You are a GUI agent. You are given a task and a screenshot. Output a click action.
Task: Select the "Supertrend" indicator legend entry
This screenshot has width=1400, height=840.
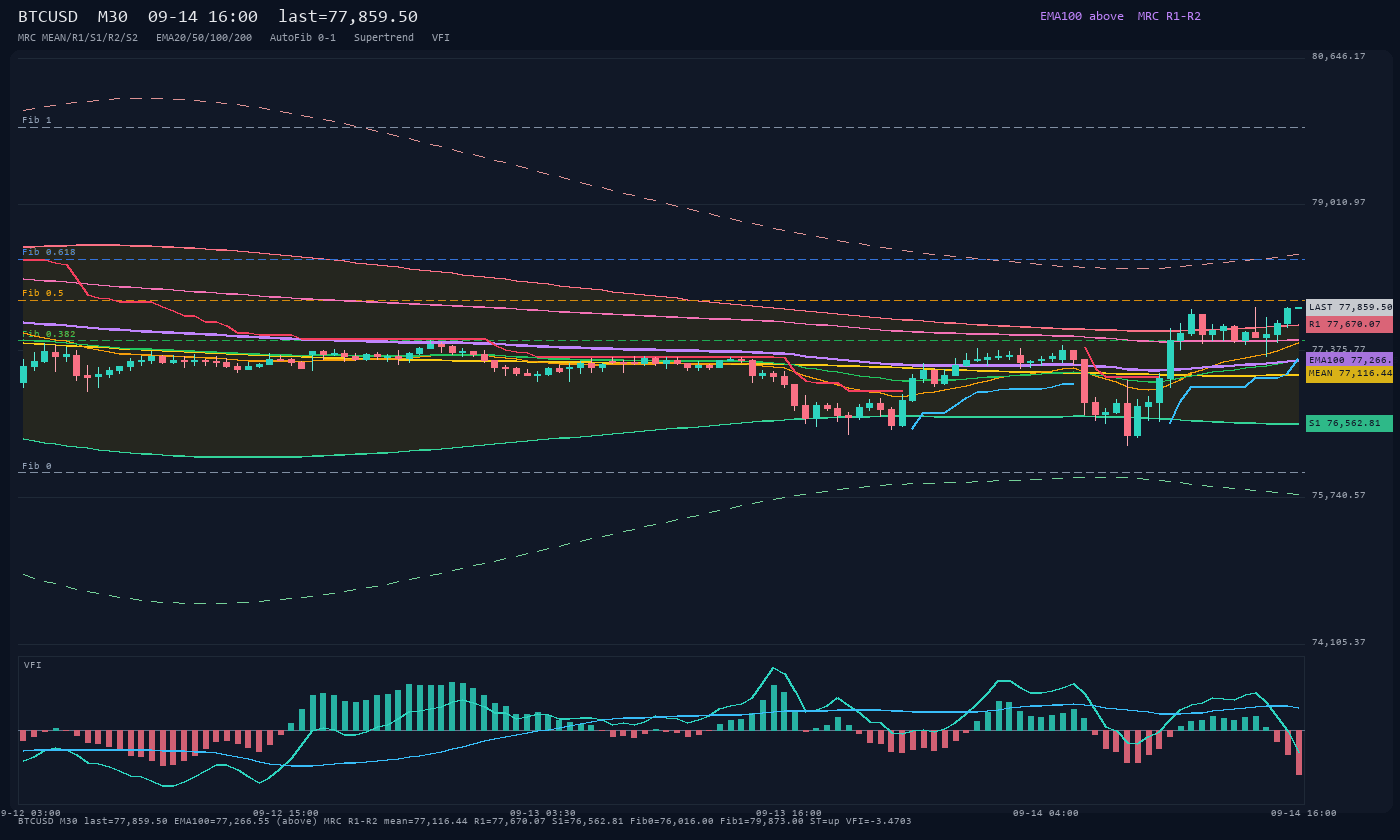[384, 38]
